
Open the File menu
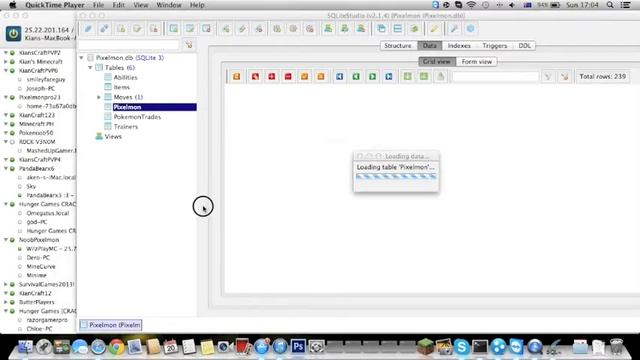pyautogui.click(x=98, y=5)
